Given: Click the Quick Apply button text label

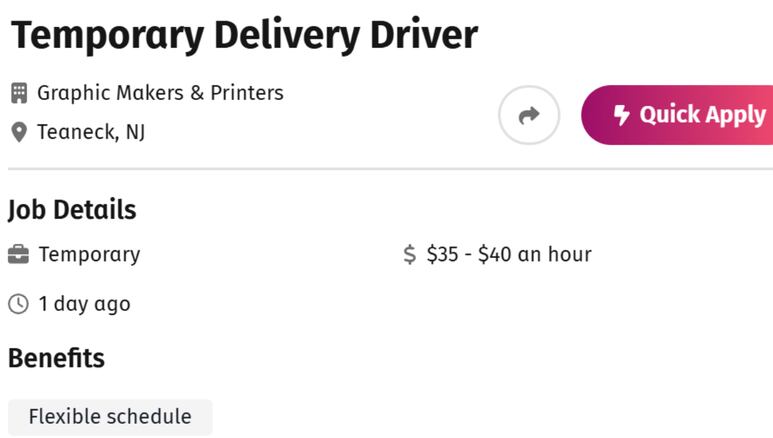Looking at the screenshot, I should click(703, 115).
